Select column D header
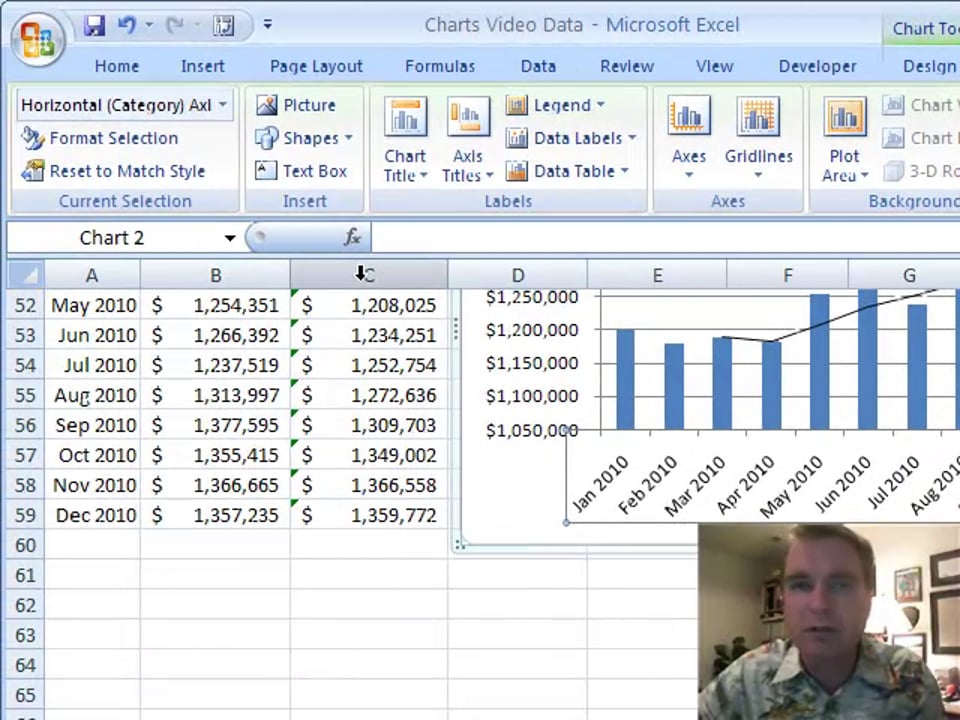This screenshot has height=720, width=960. click(518, 275)
